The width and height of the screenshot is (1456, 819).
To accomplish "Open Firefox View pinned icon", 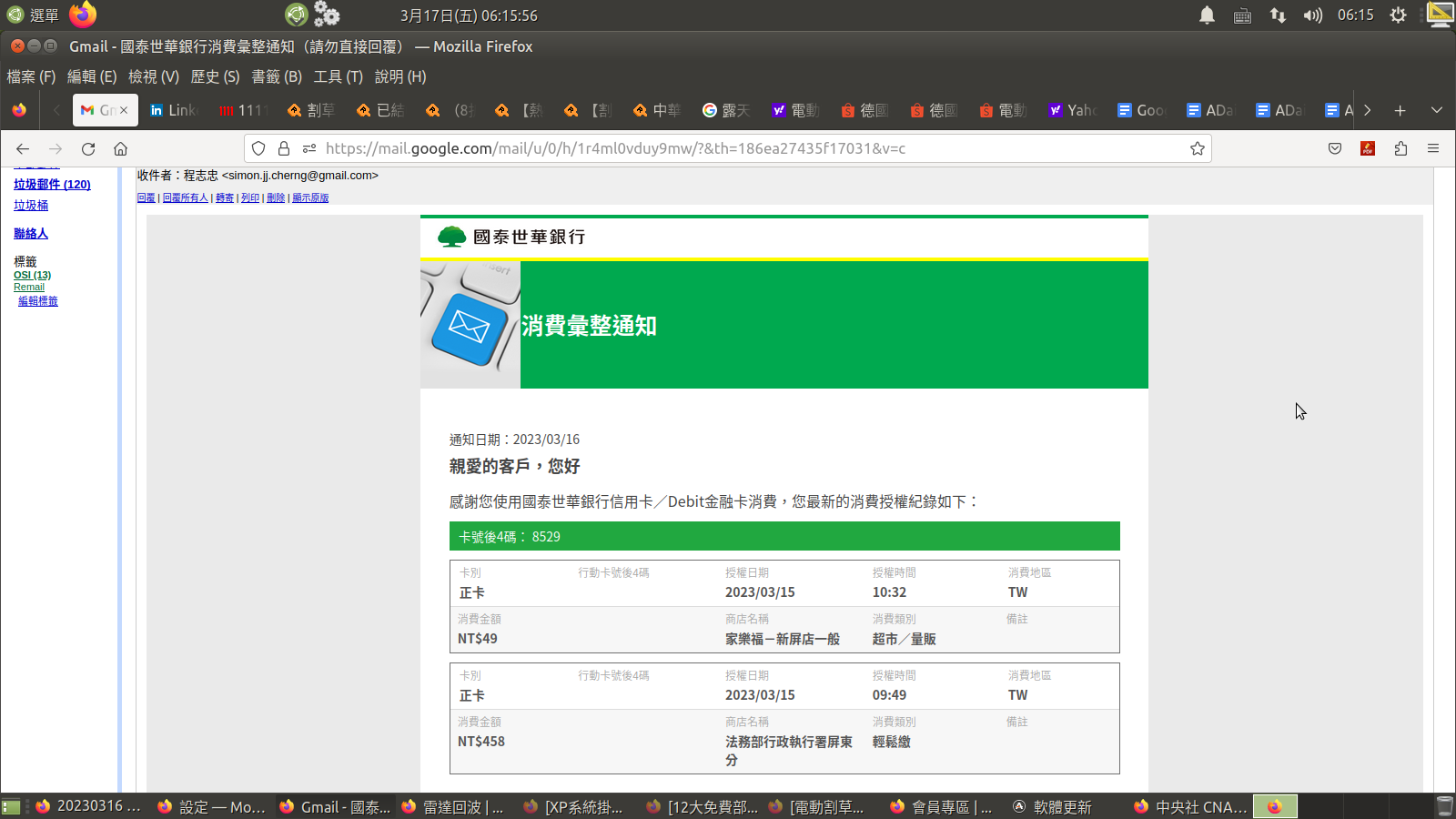I will pyautogui.click(x=19, y=110).
